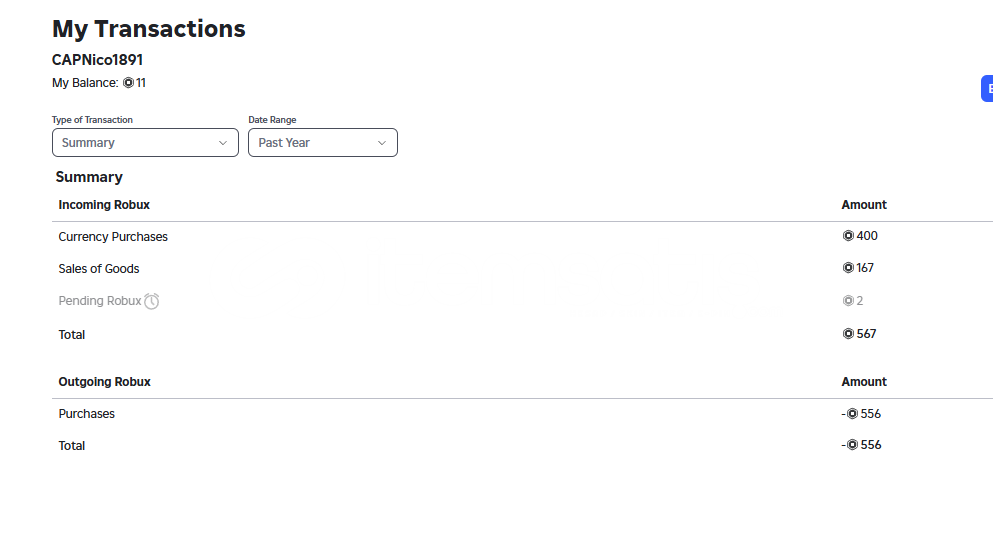Click the chevron in the Summary combo box
The height and width of the screenshot is (556, 993).
click(223, 143)
